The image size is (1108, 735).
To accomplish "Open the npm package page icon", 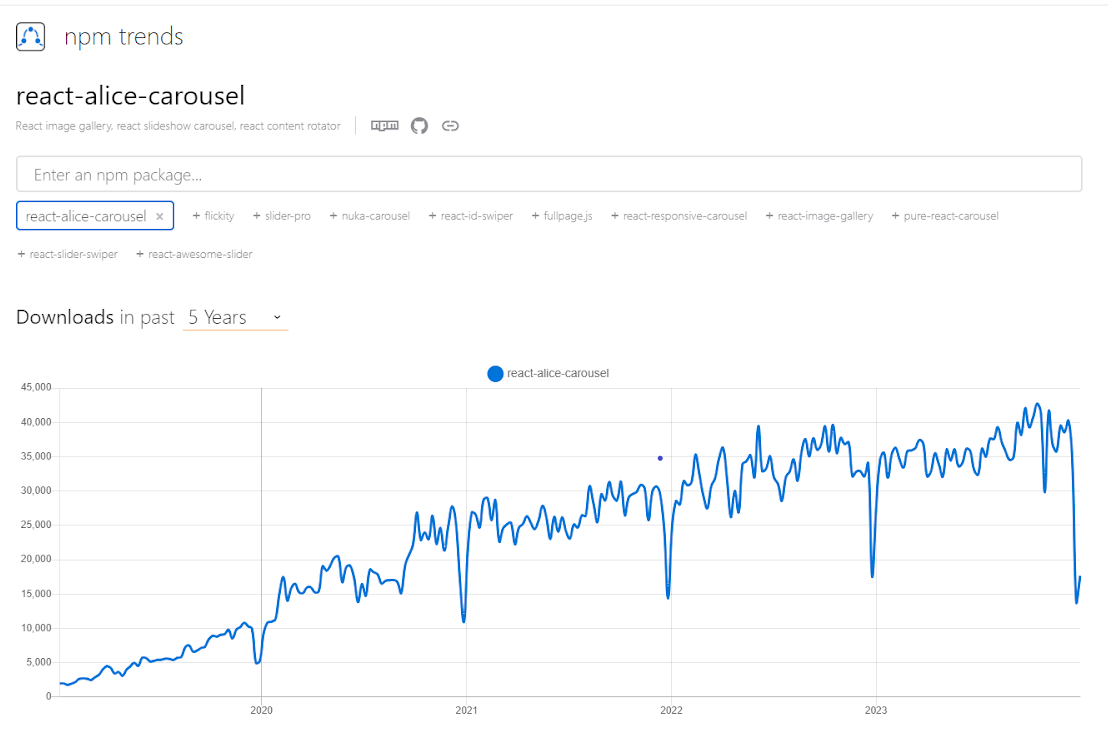I will point(384,126).
